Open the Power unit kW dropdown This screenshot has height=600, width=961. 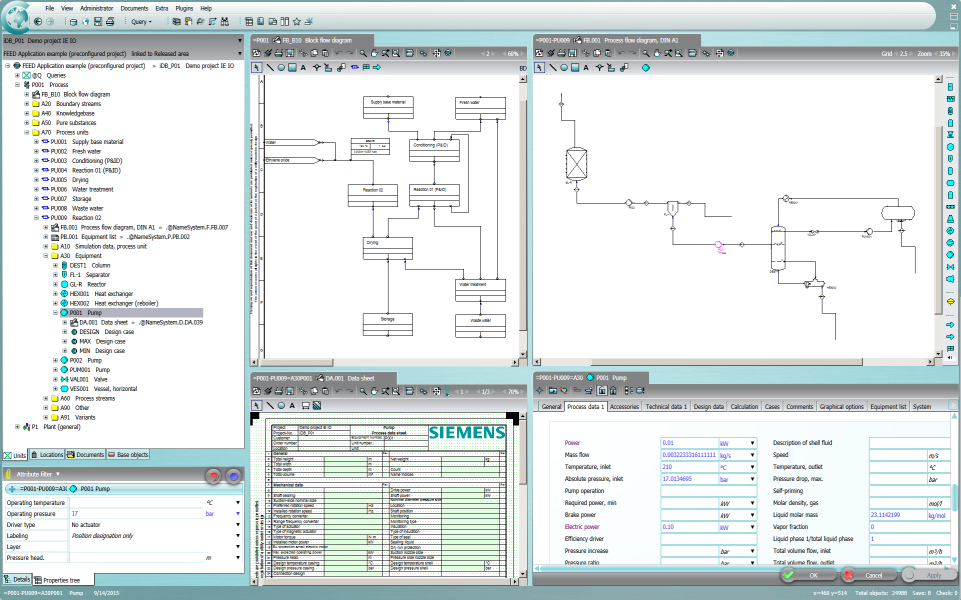tap(753, 443)
